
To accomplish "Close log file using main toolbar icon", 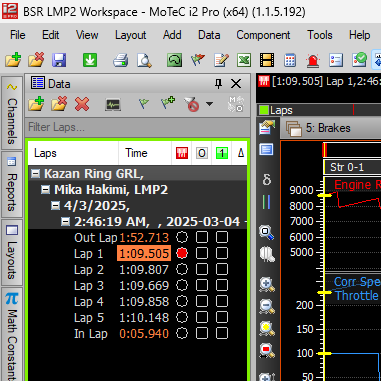I will point(36,60).
